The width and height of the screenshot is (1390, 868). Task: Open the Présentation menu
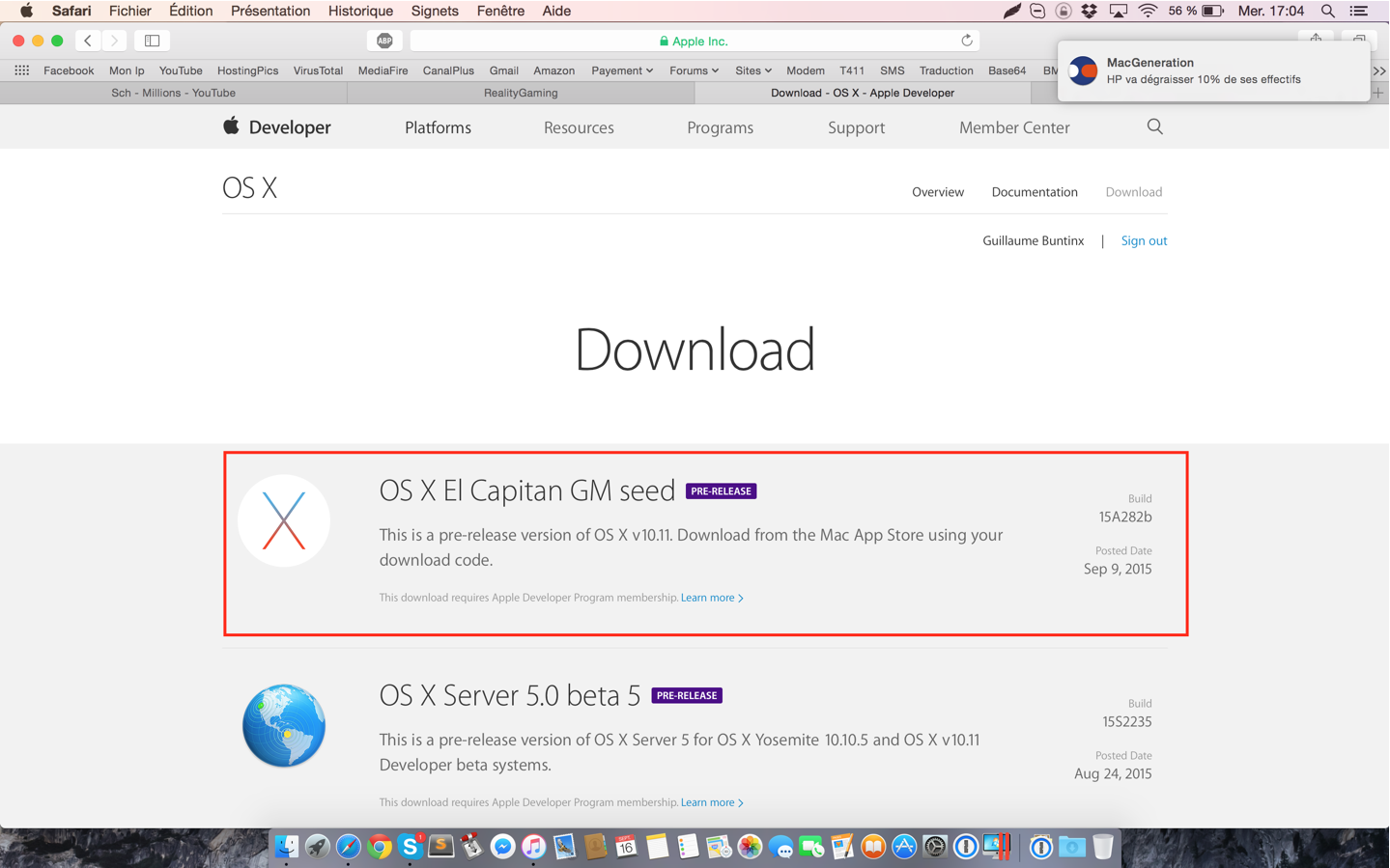point(270,11)
